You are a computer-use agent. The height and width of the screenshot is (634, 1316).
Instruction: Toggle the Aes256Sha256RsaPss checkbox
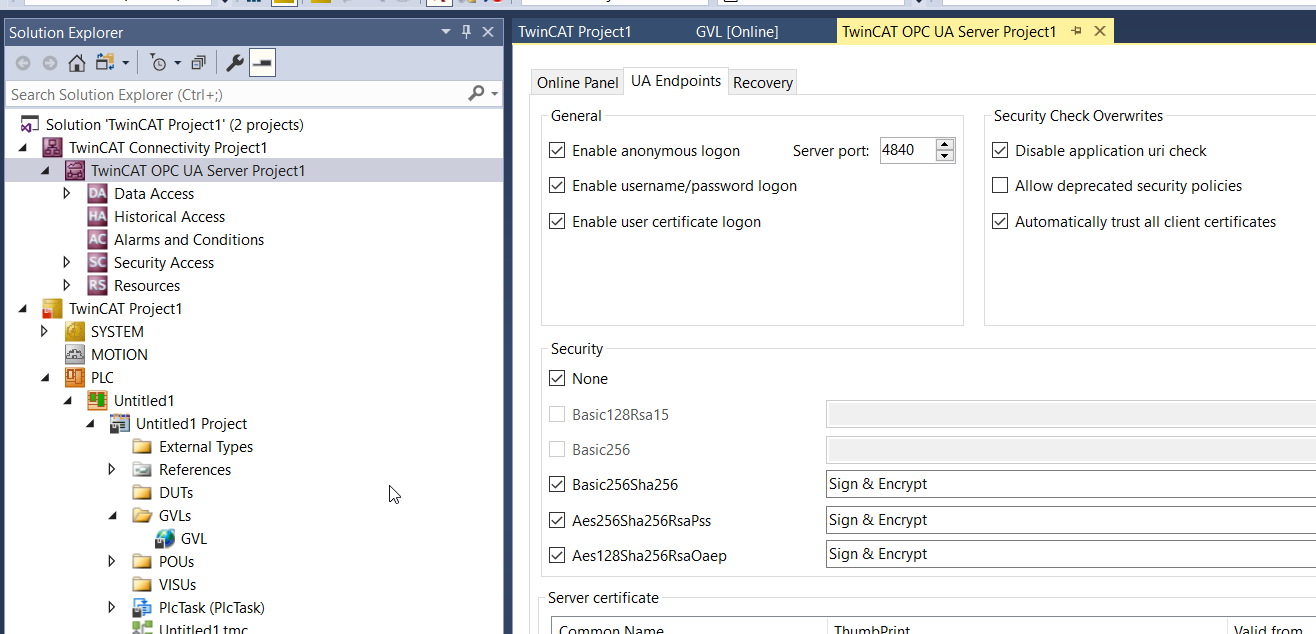point(557,520)
